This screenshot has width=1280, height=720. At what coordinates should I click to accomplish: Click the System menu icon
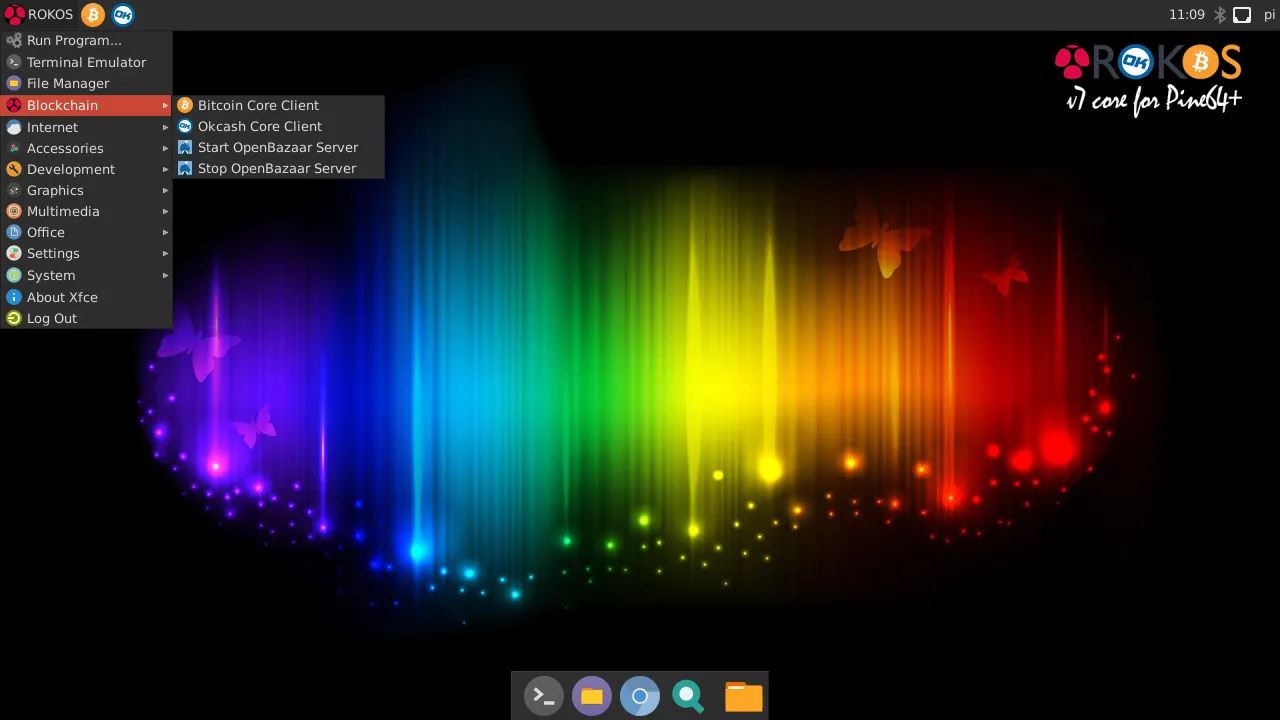click(x=14, y=275)
